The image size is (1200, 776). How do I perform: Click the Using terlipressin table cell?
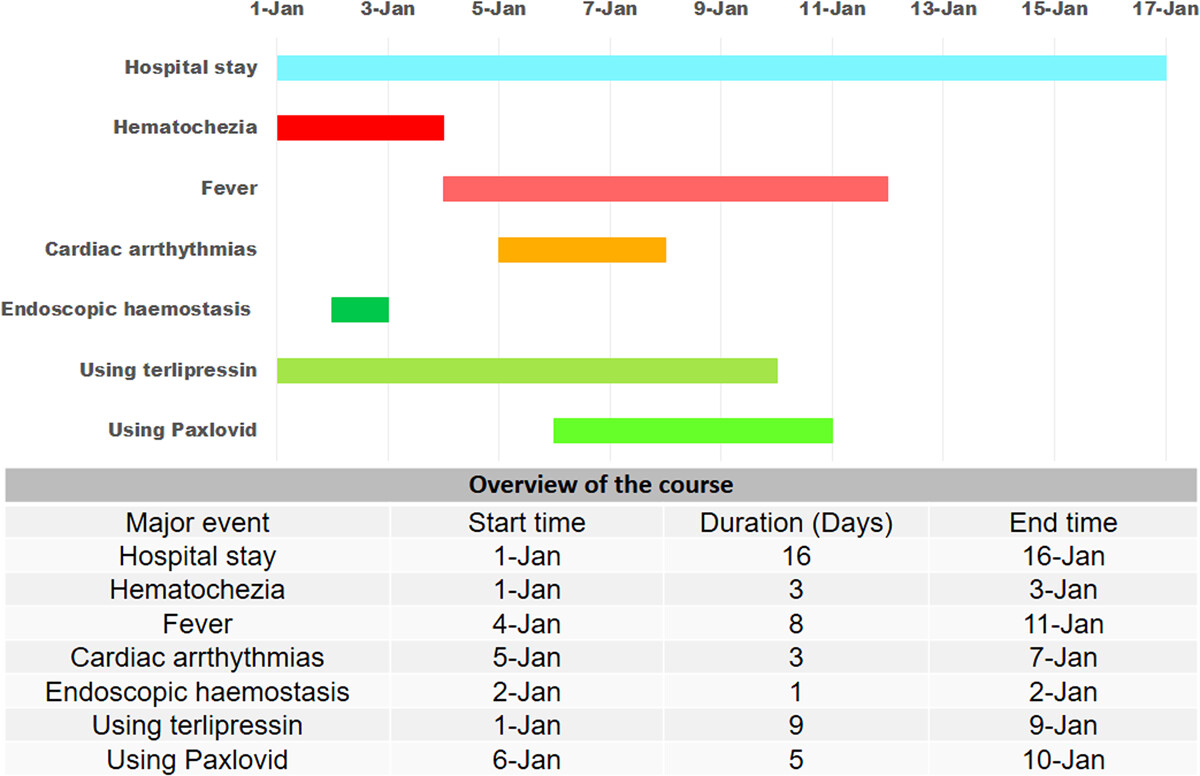click(x=197, y=726)
